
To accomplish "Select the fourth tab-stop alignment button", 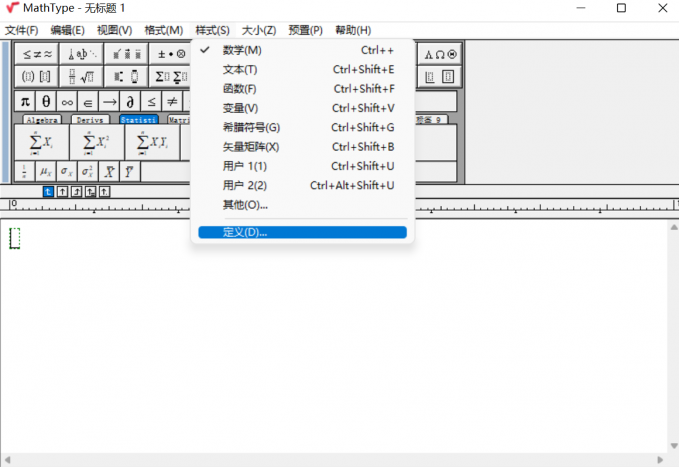I will click(91, 191).
